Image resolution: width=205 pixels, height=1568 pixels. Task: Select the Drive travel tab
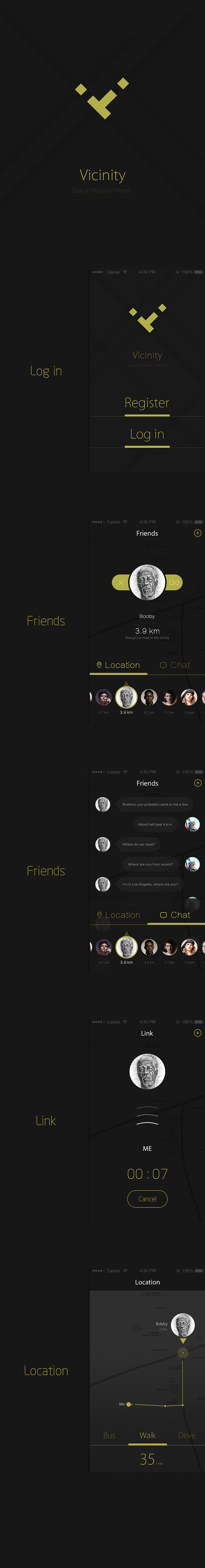click(x=187, y=1435)
